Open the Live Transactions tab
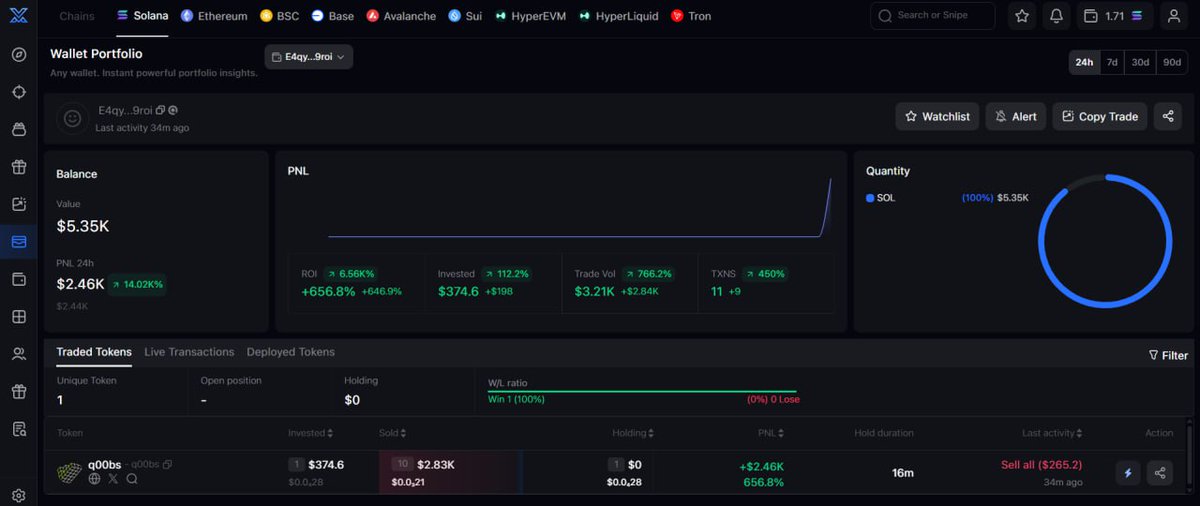 189,352
